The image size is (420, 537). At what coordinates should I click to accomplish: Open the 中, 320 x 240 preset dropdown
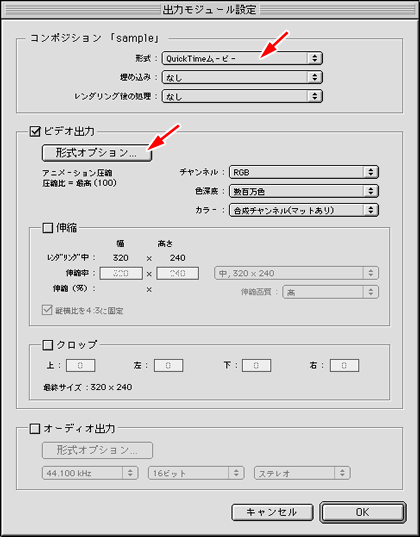(296, 273)
